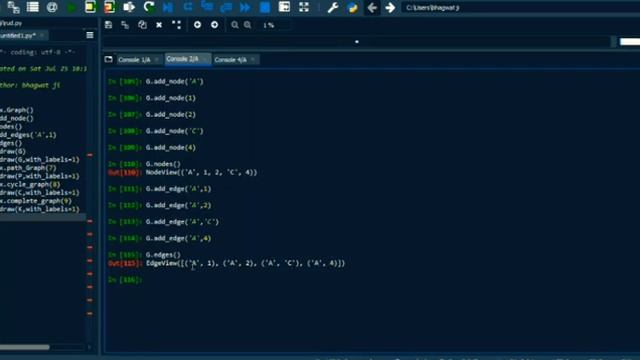Close the Console 1/A tab
Viewport: 640px width, 360px height.
point(156,60)
